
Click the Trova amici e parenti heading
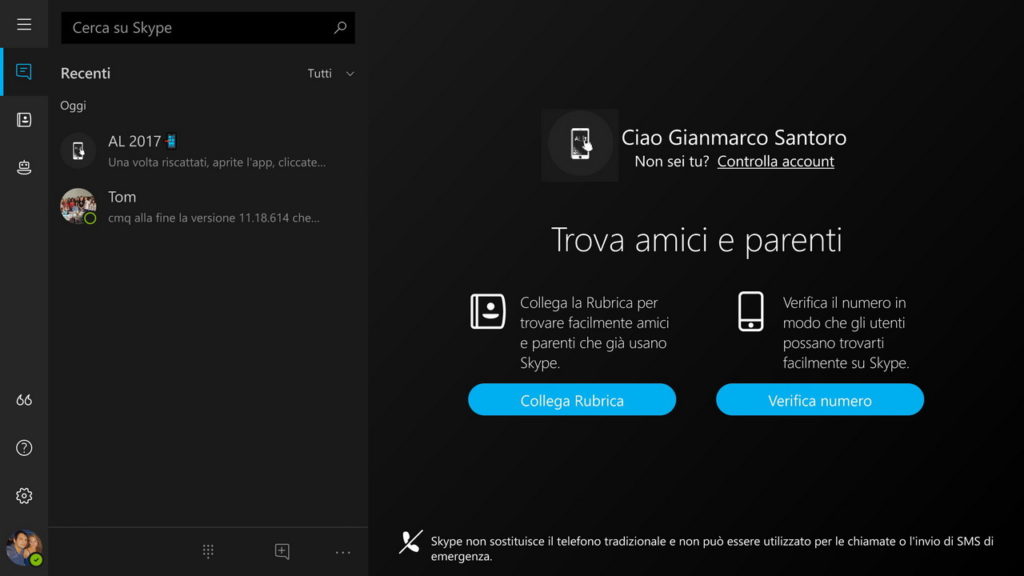[x=697, y=240]
